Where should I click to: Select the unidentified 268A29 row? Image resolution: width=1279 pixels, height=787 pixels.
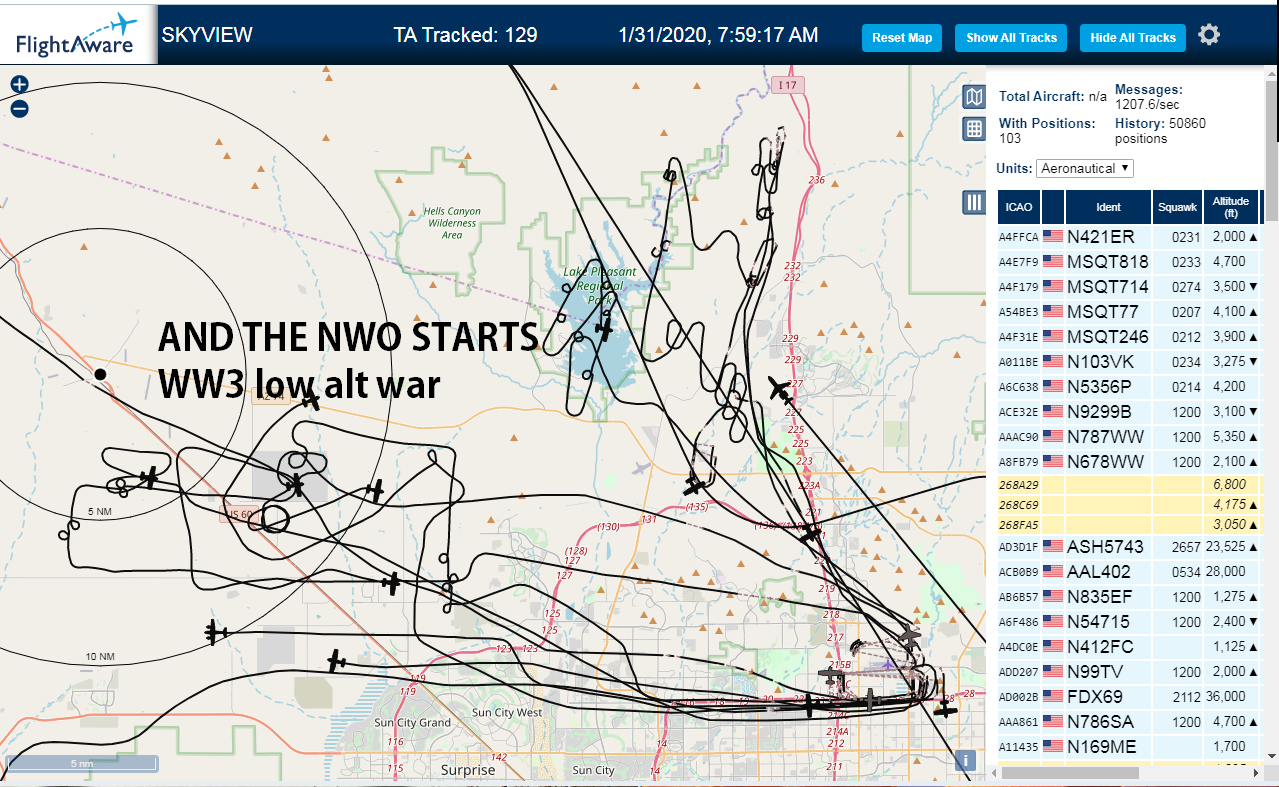(x=1129, y=484)
